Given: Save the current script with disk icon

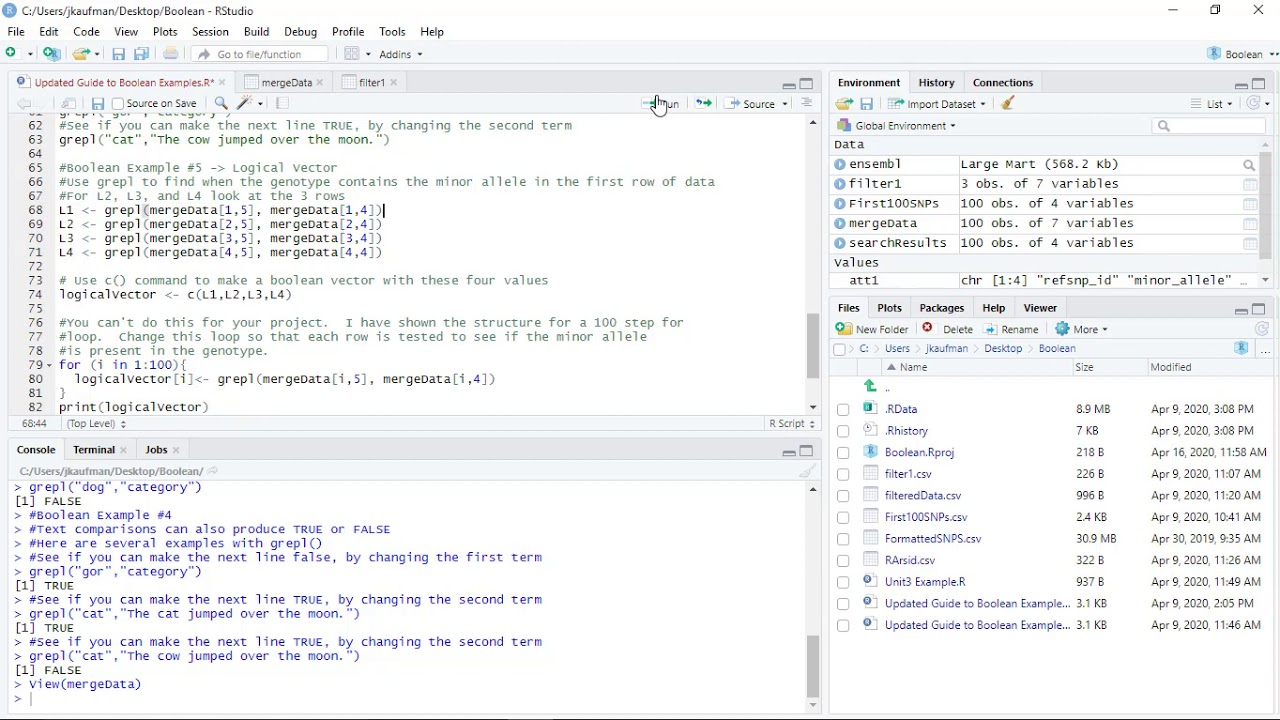Looking at the screenshot, I should coord(97,104).
